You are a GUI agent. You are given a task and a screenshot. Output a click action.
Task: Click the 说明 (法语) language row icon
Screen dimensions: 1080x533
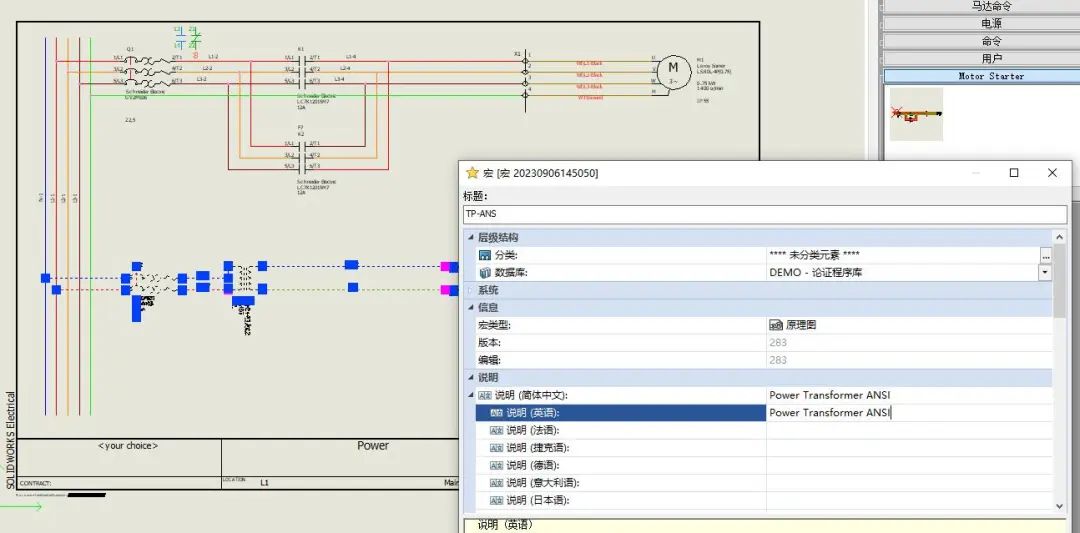click(496, 430)
